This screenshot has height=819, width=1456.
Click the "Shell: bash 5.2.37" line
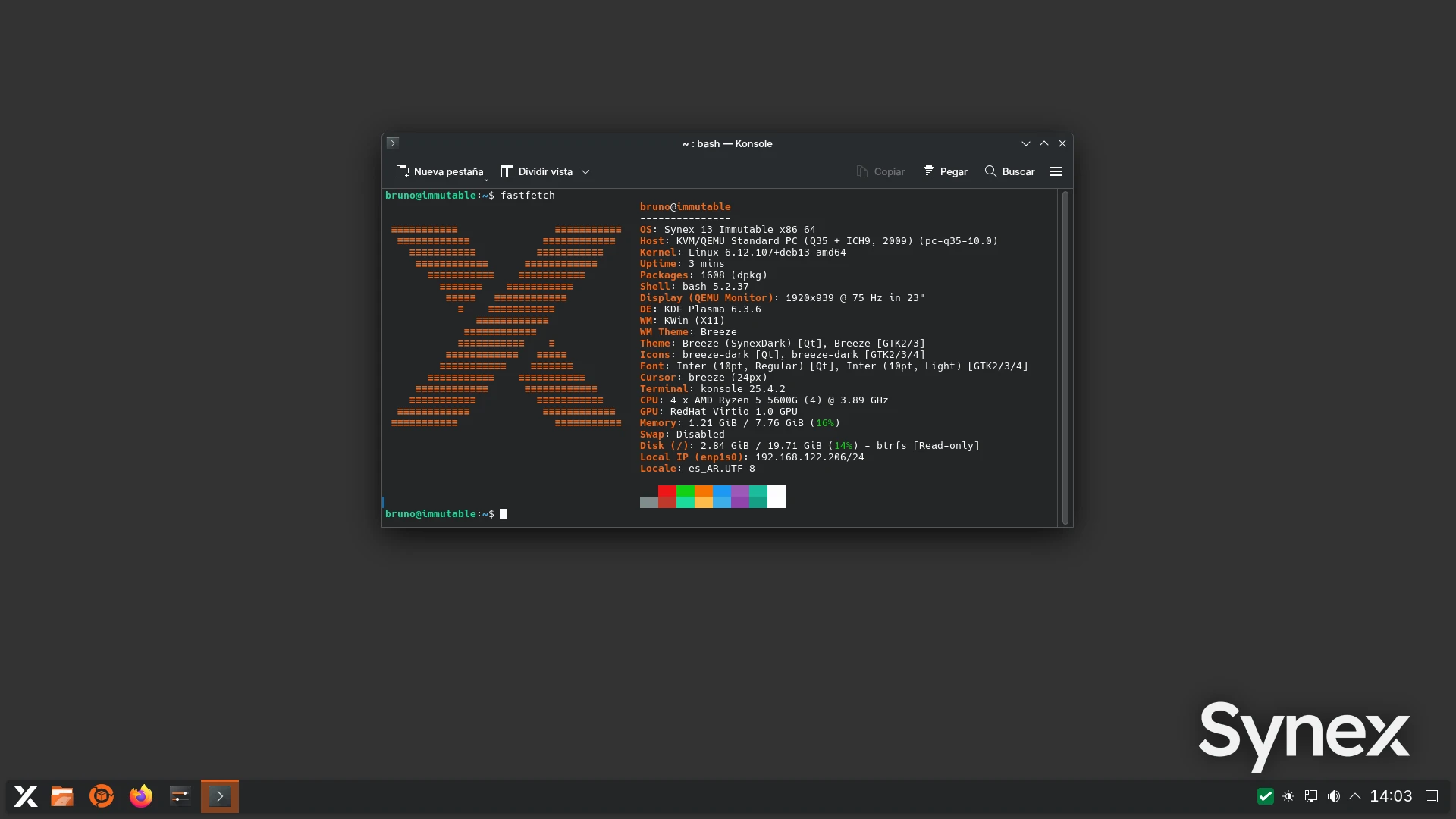pos(695,287)
